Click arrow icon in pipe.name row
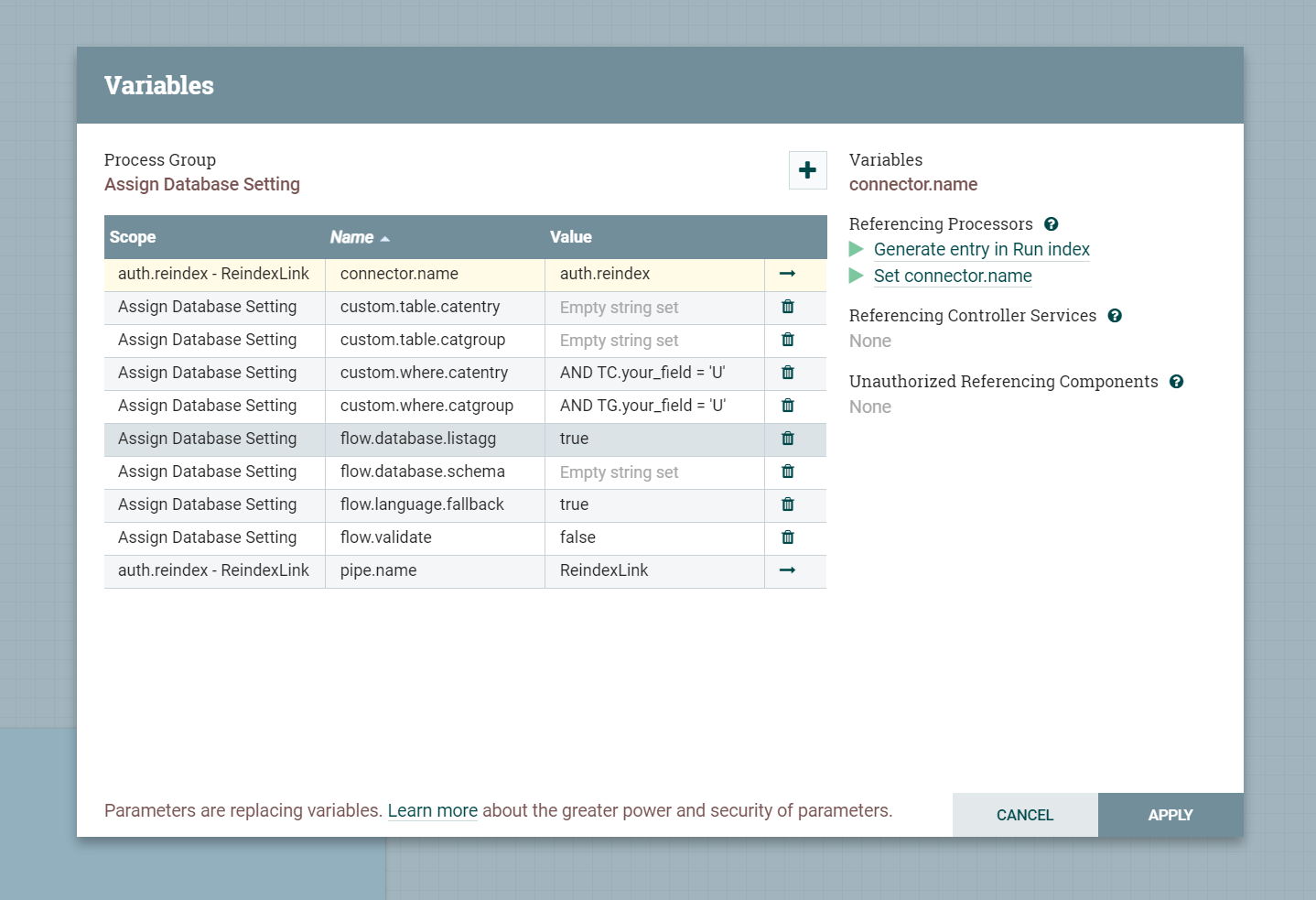 coord(787,570)
